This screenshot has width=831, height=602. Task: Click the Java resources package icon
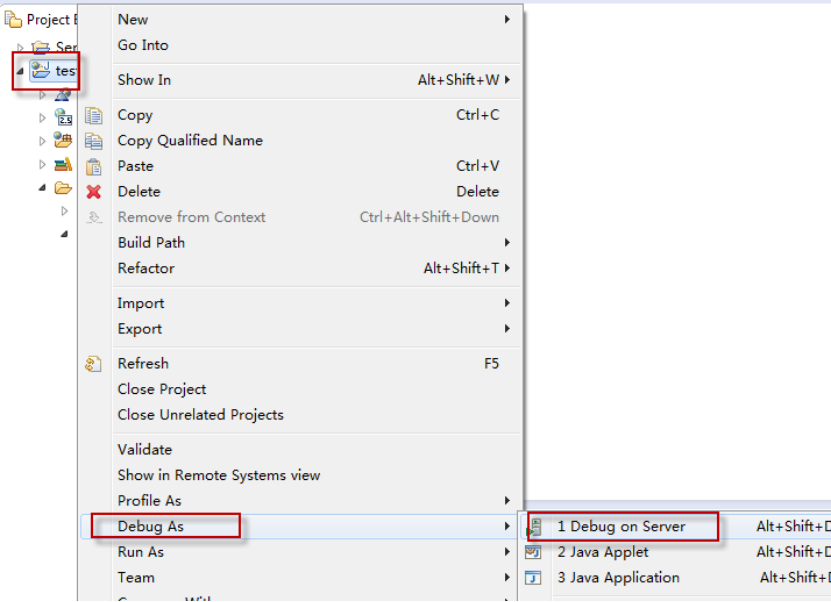pos(63,140)
